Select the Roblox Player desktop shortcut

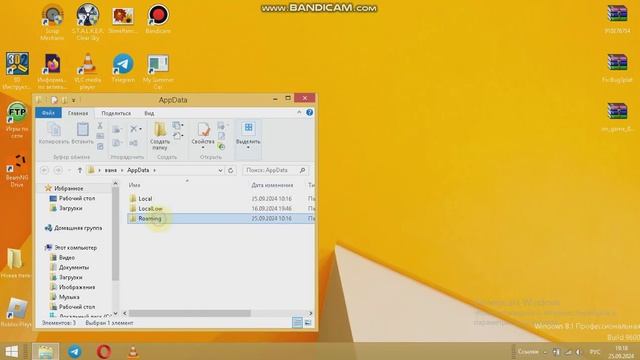coord(17,313)
